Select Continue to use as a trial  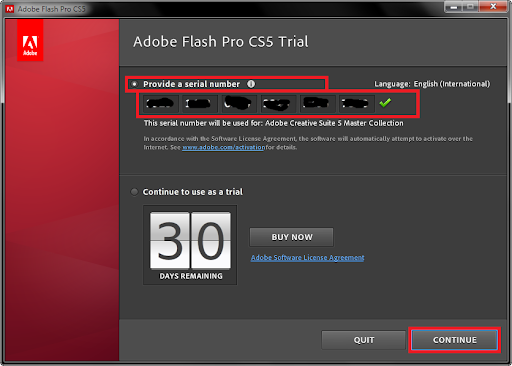[x=134, y=192]
